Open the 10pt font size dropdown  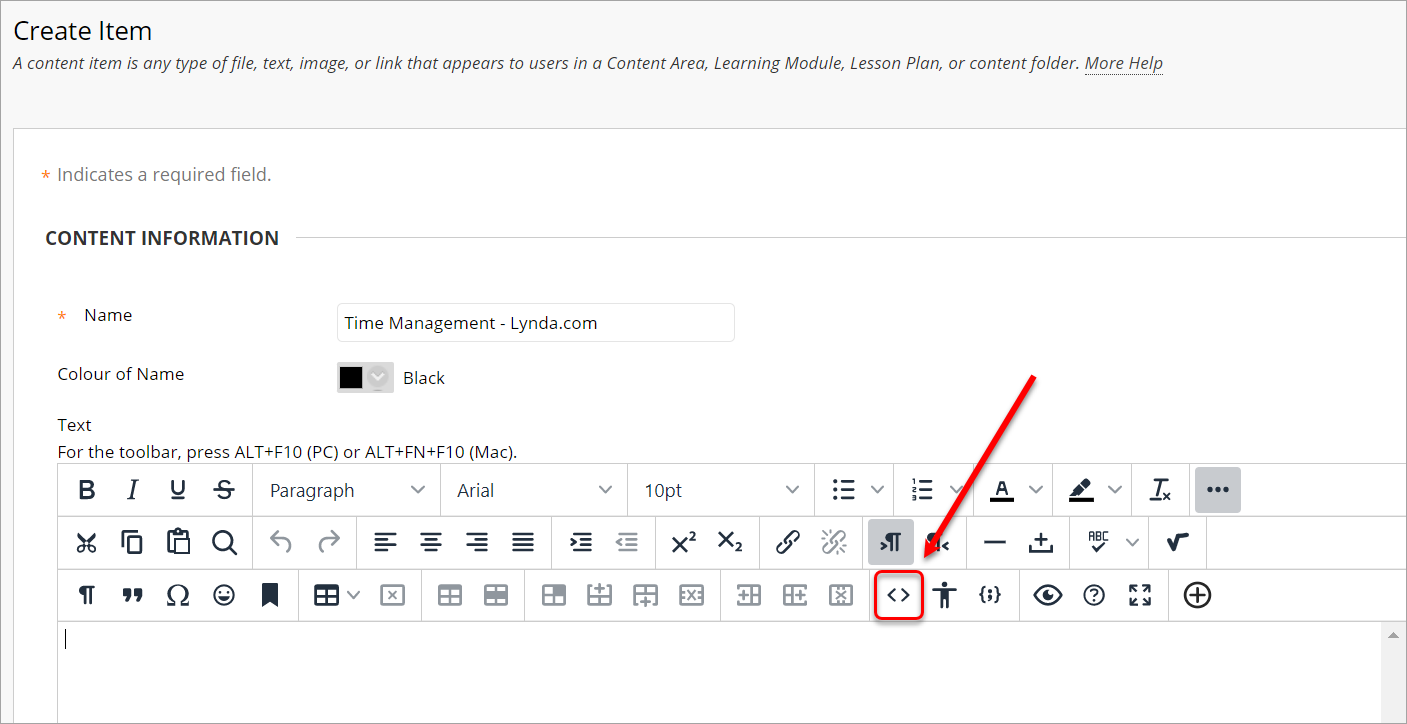[x=721, y=490]
